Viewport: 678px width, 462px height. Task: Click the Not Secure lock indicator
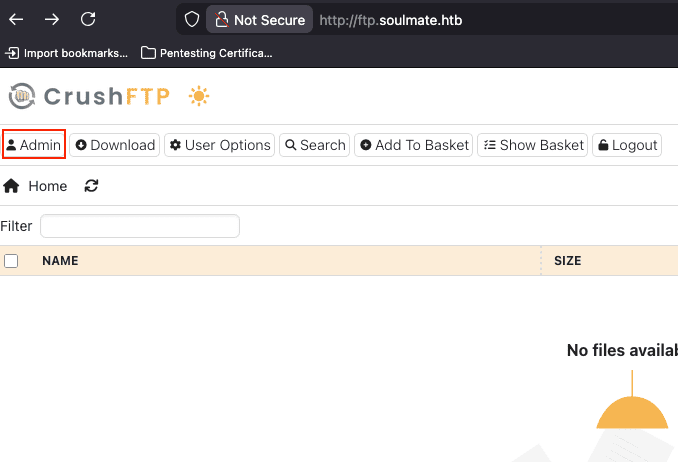258,20
